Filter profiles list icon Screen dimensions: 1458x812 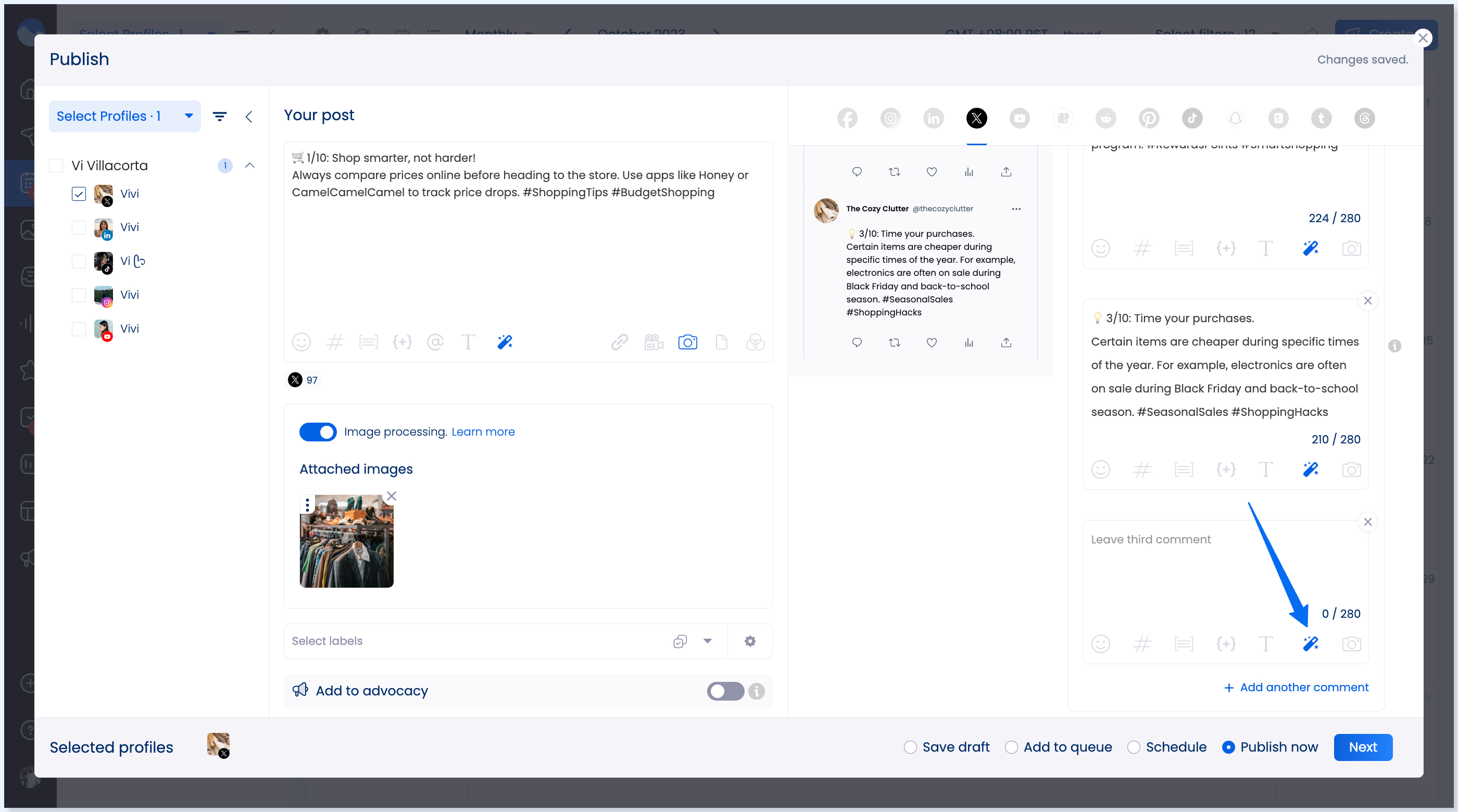[220, 117]
